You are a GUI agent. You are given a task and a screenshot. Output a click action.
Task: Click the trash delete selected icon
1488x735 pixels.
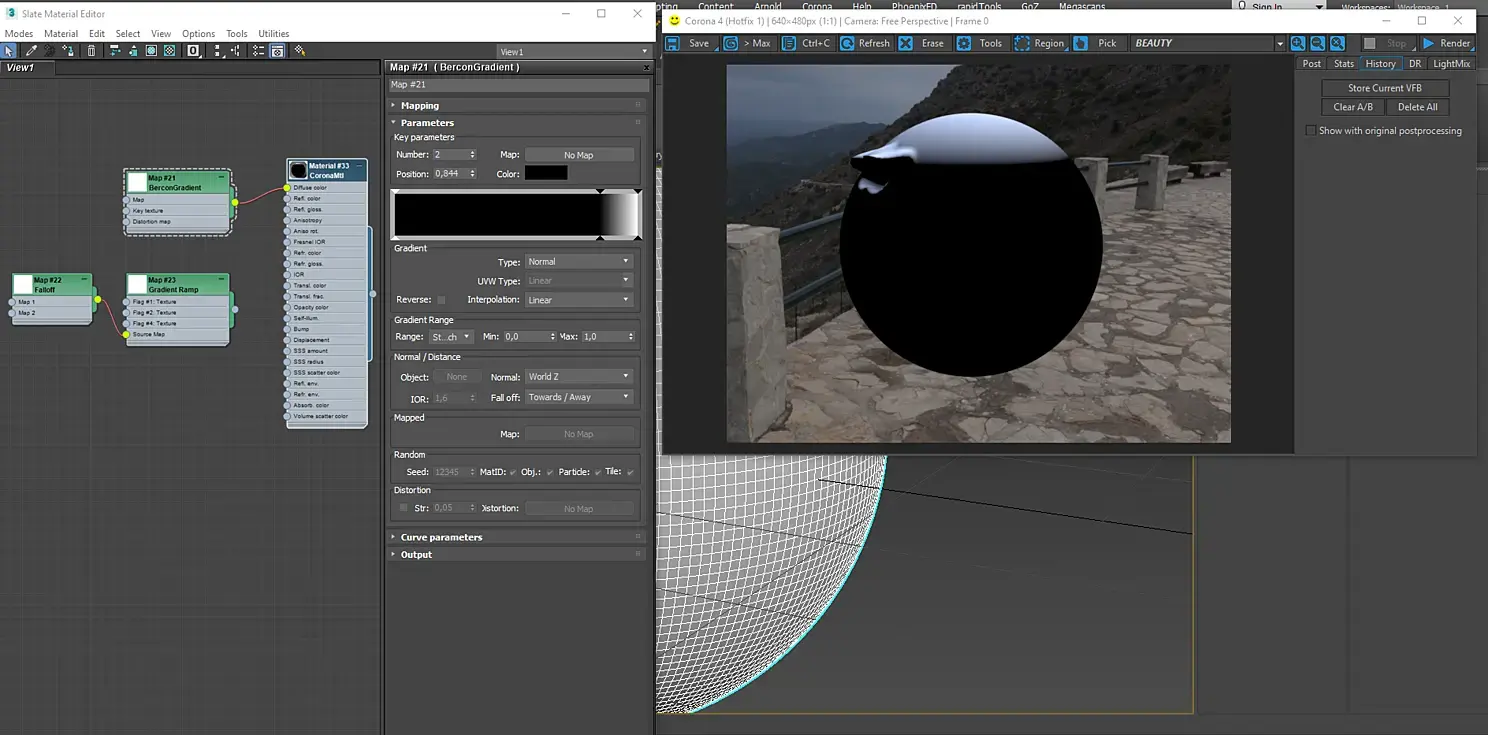[x=91, y=51]
